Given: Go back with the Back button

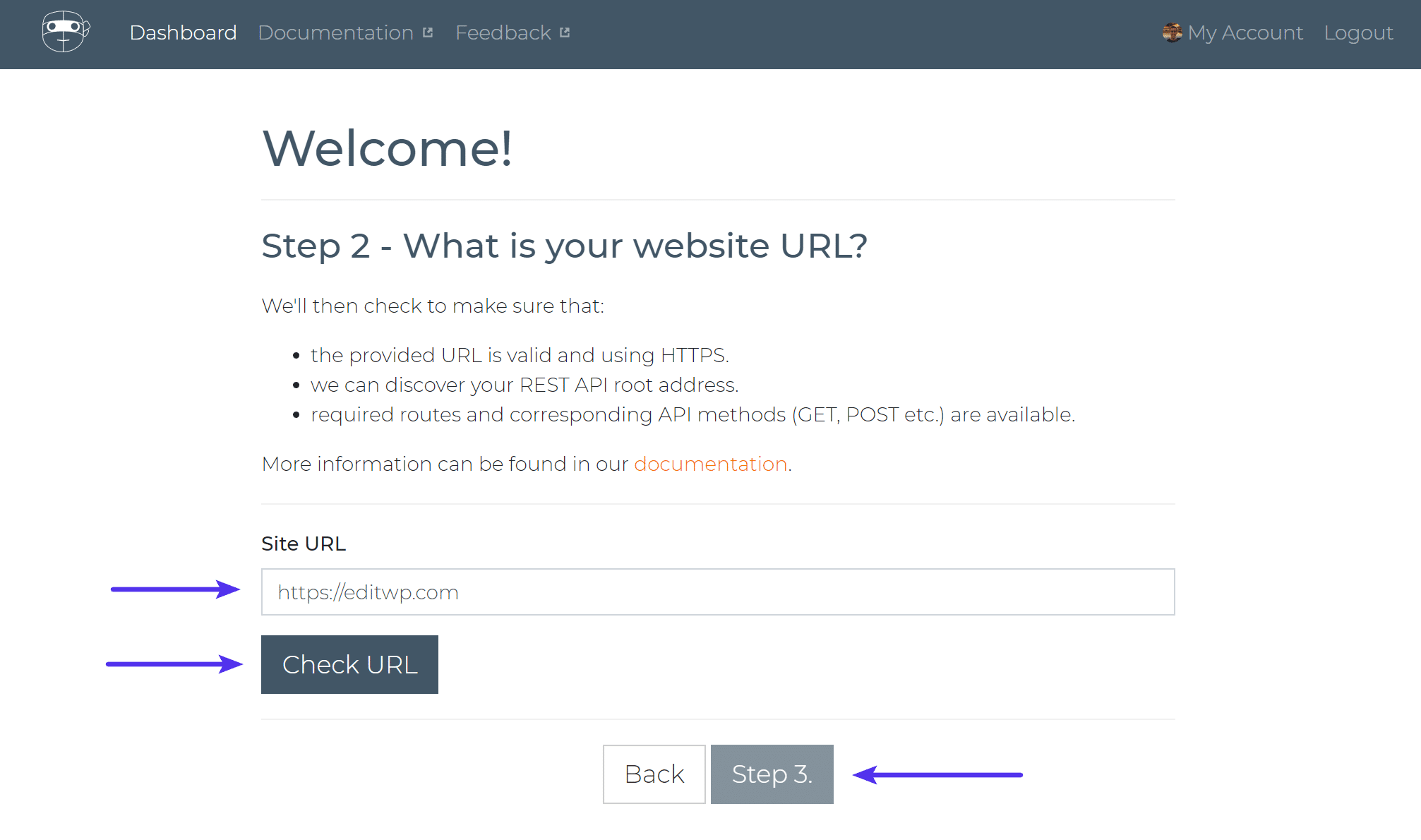Looking at the screenshot, I should click(x=654, y=774).
